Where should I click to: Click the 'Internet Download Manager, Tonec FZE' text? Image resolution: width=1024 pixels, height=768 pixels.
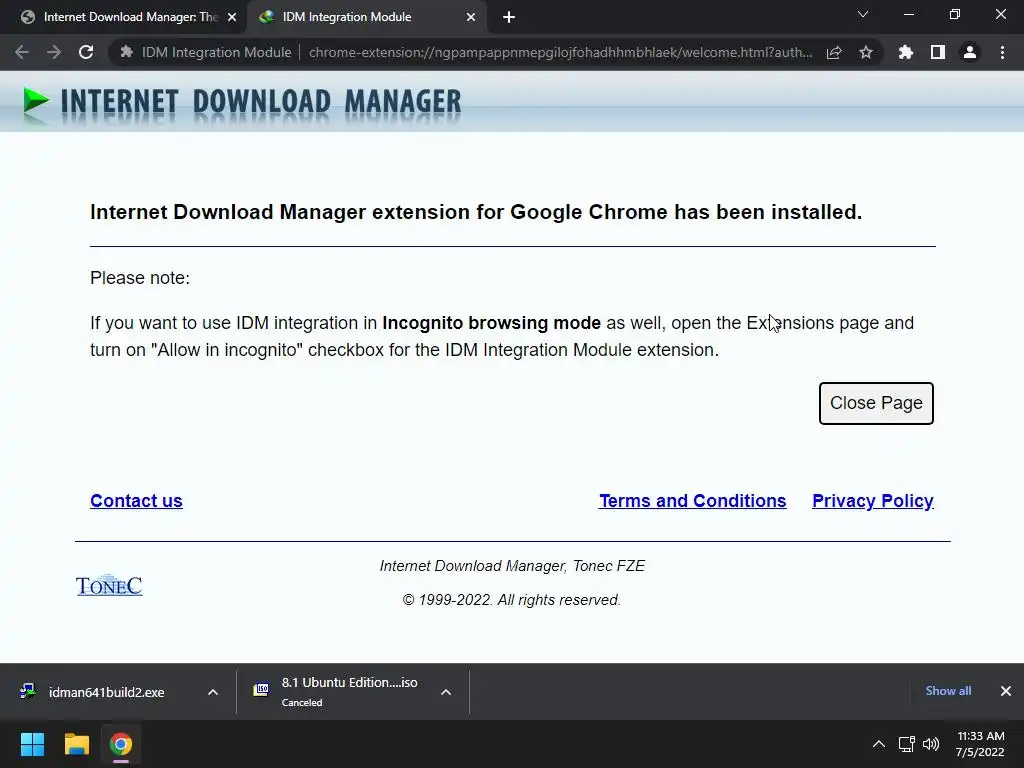512,566
